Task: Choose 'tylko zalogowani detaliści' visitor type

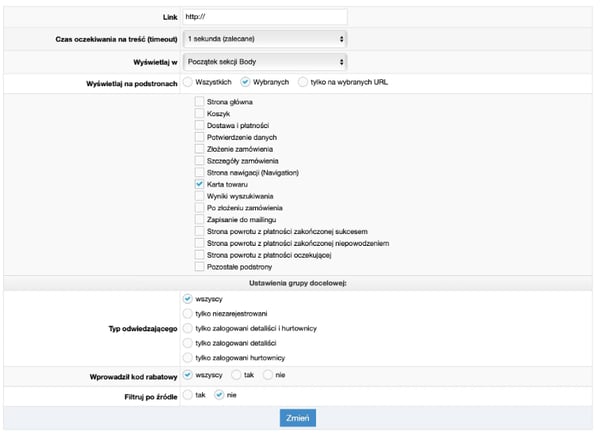Action: click(189, 343)
